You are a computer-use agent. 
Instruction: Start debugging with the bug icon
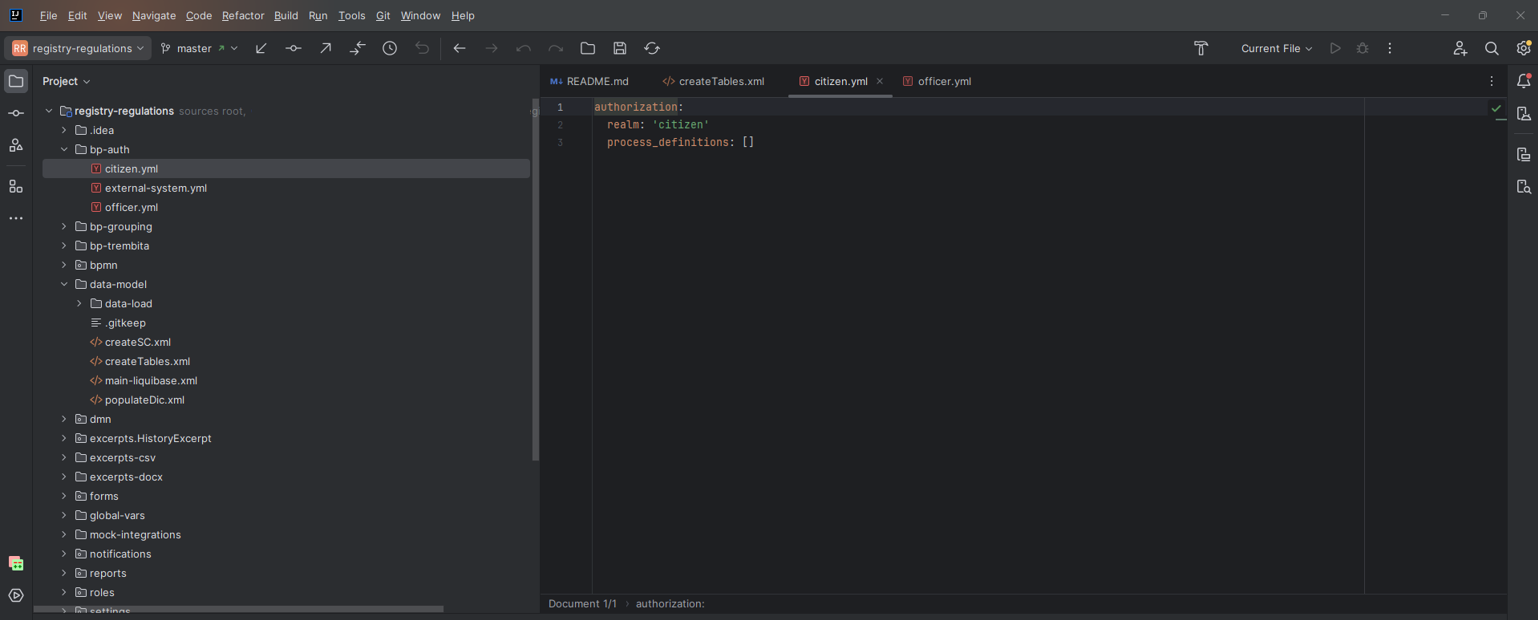[1363, 48]
